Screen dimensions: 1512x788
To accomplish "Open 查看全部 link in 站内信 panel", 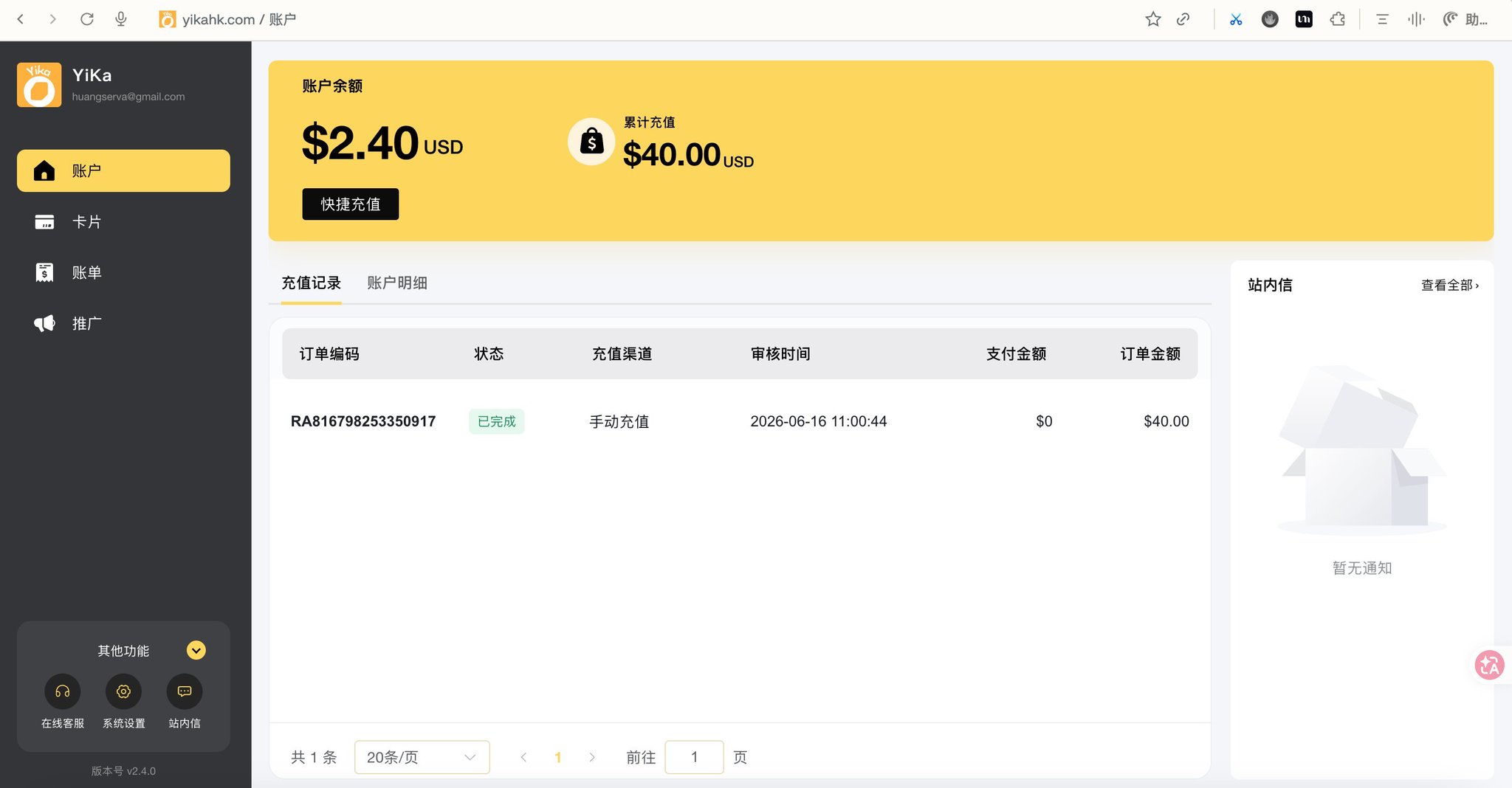I will click(1450, 285).
